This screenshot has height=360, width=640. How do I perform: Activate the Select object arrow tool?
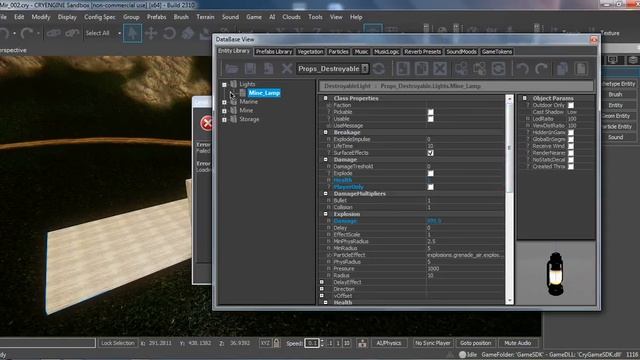(x=132, y=33)
